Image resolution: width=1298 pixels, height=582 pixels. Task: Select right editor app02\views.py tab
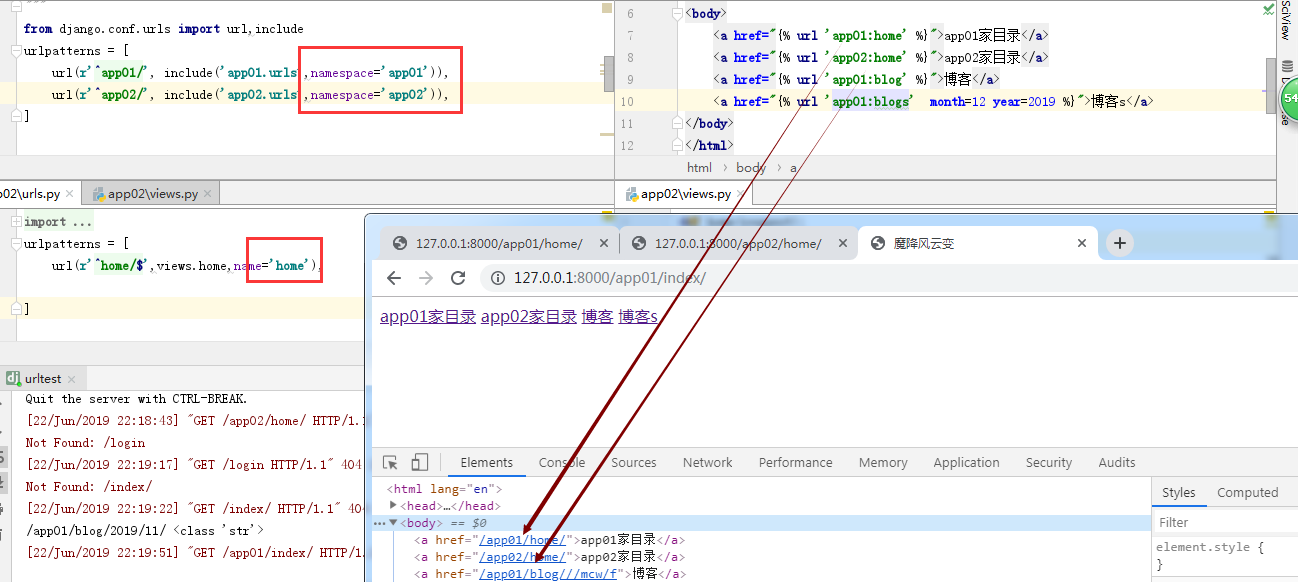pos(684,194)
